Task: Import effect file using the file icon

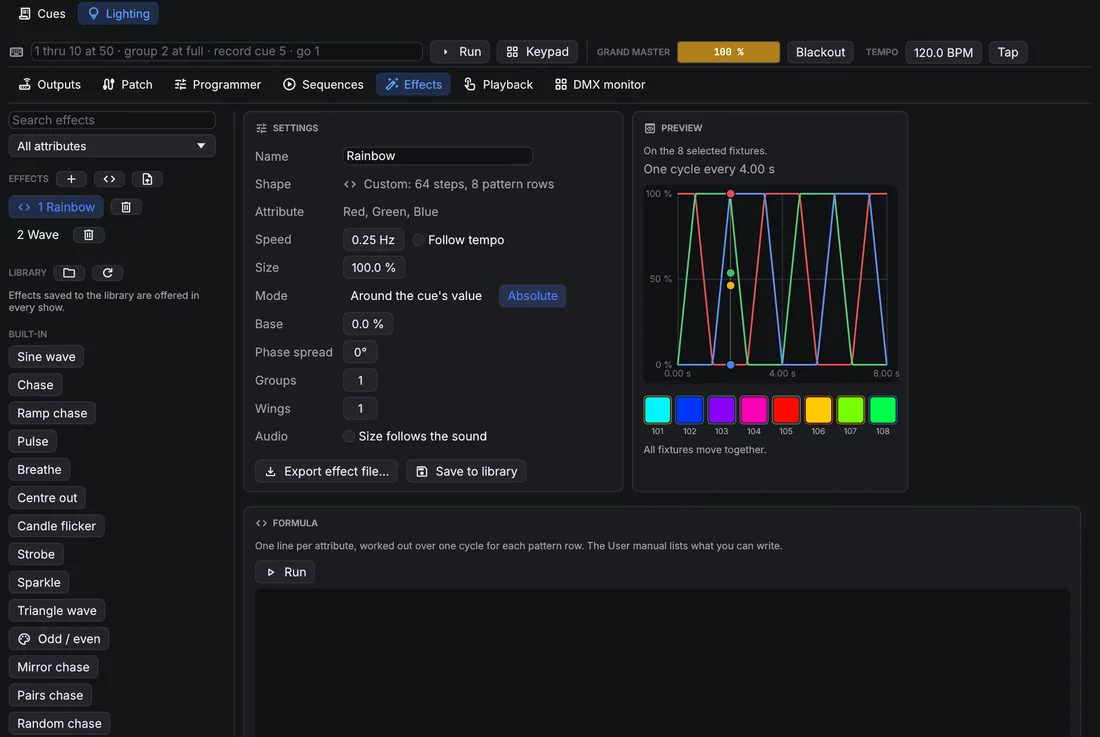Action: coord(147,179)
